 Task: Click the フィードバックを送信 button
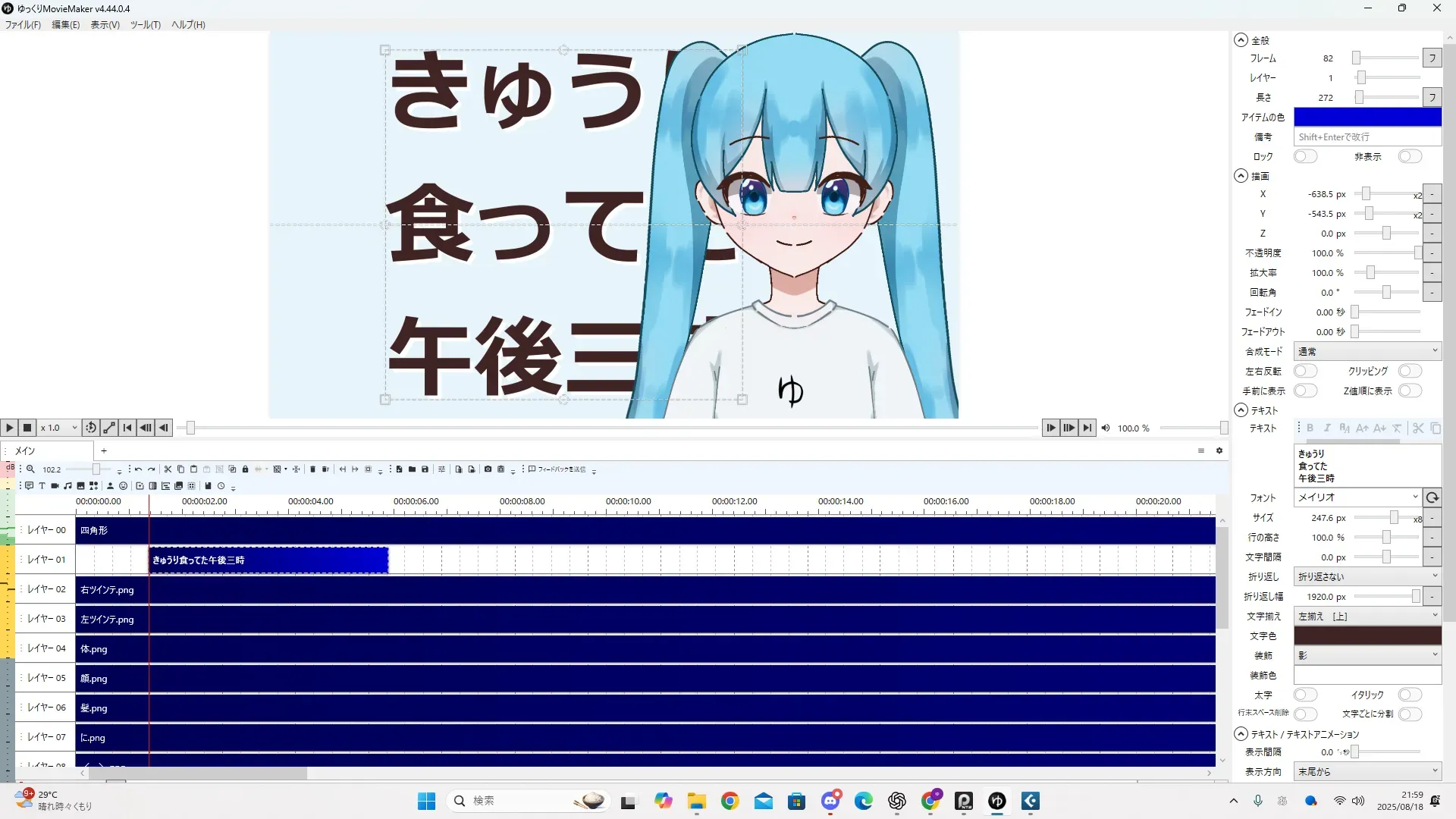557,469
